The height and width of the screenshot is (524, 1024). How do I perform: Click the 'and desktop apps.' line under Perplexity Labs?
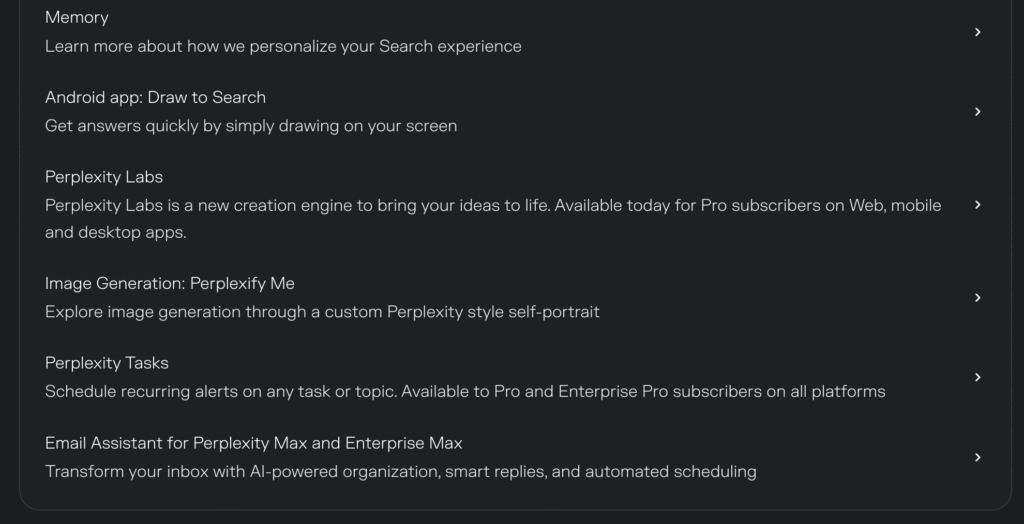(x=116, y=233)
